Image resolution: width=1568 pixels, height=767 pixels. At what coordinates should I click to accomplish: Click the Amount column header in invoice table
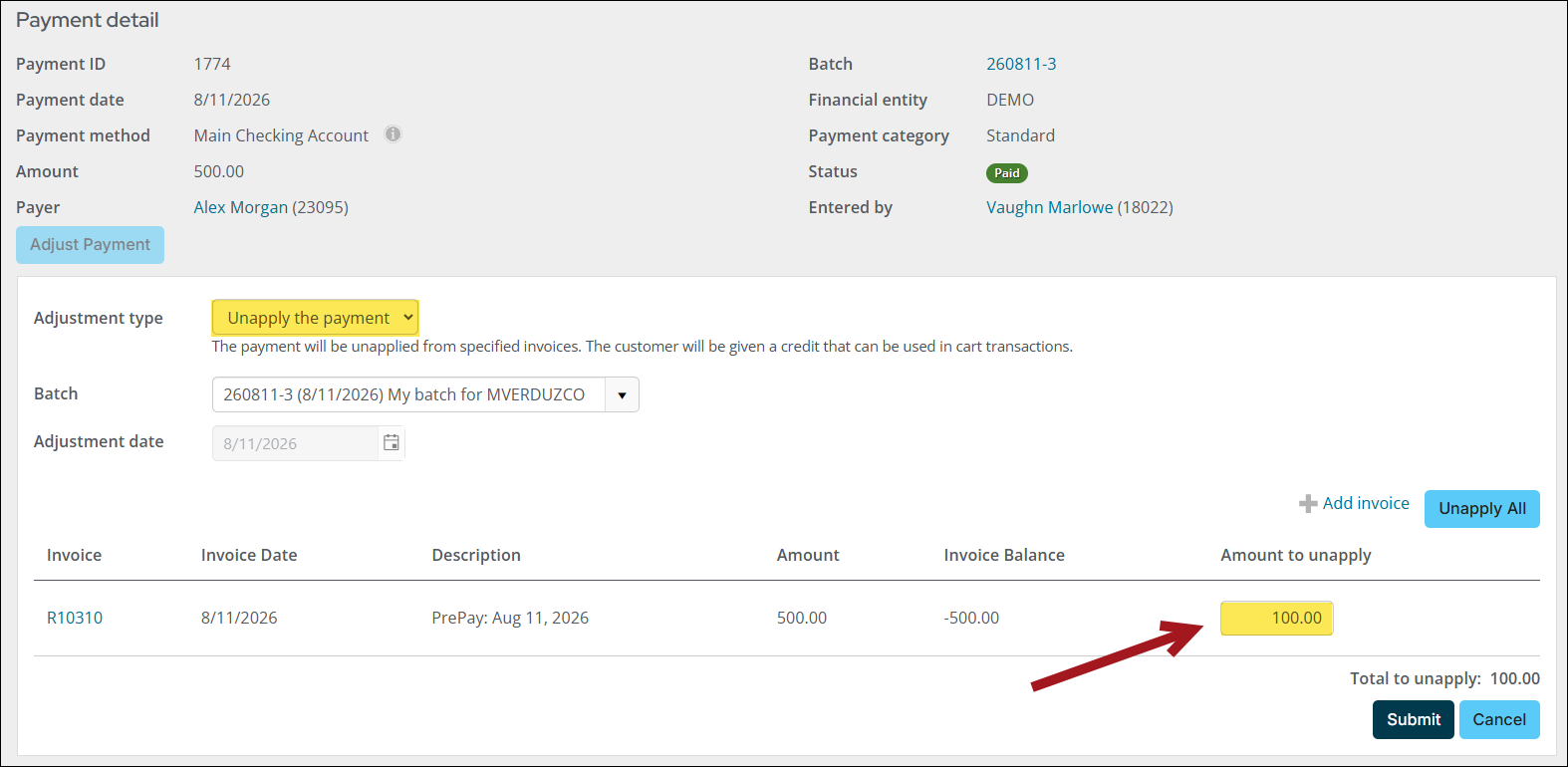(x=808, y=555)
